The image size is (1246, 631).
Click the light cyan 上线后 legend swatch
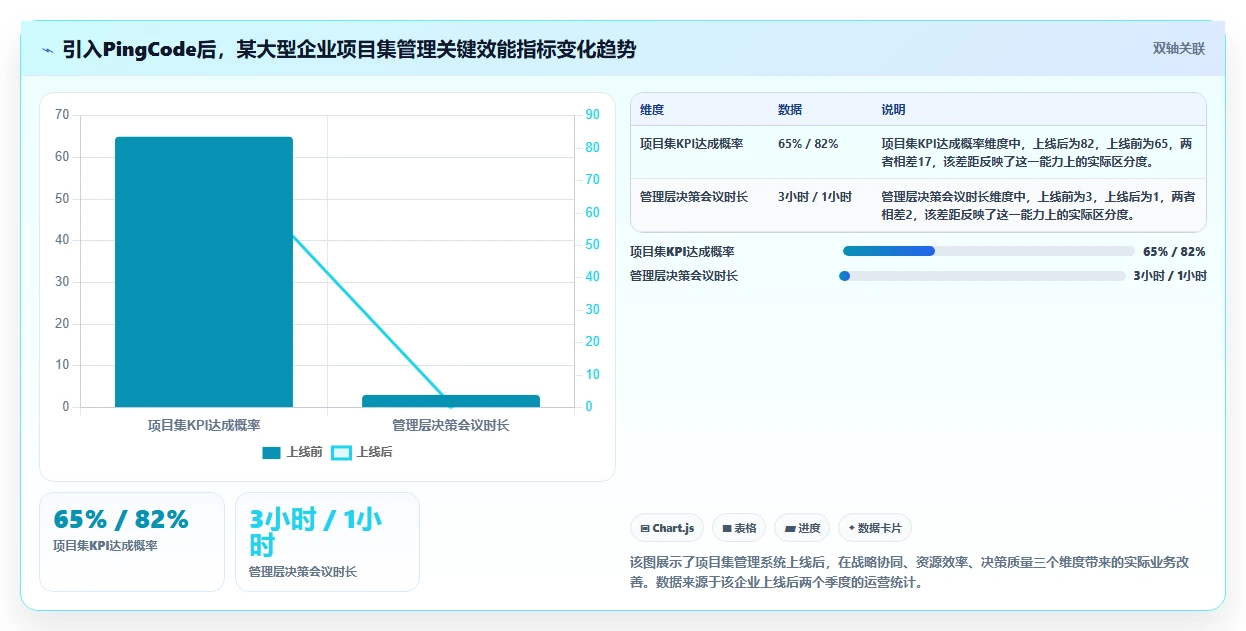click(341, 453)
